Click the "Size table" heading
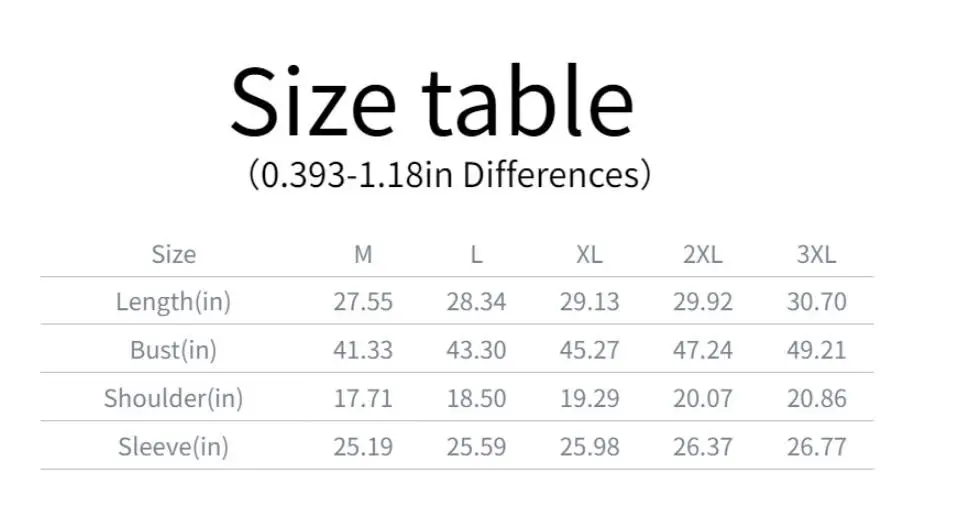Viewport: 962px width, 516px height. 431,102
